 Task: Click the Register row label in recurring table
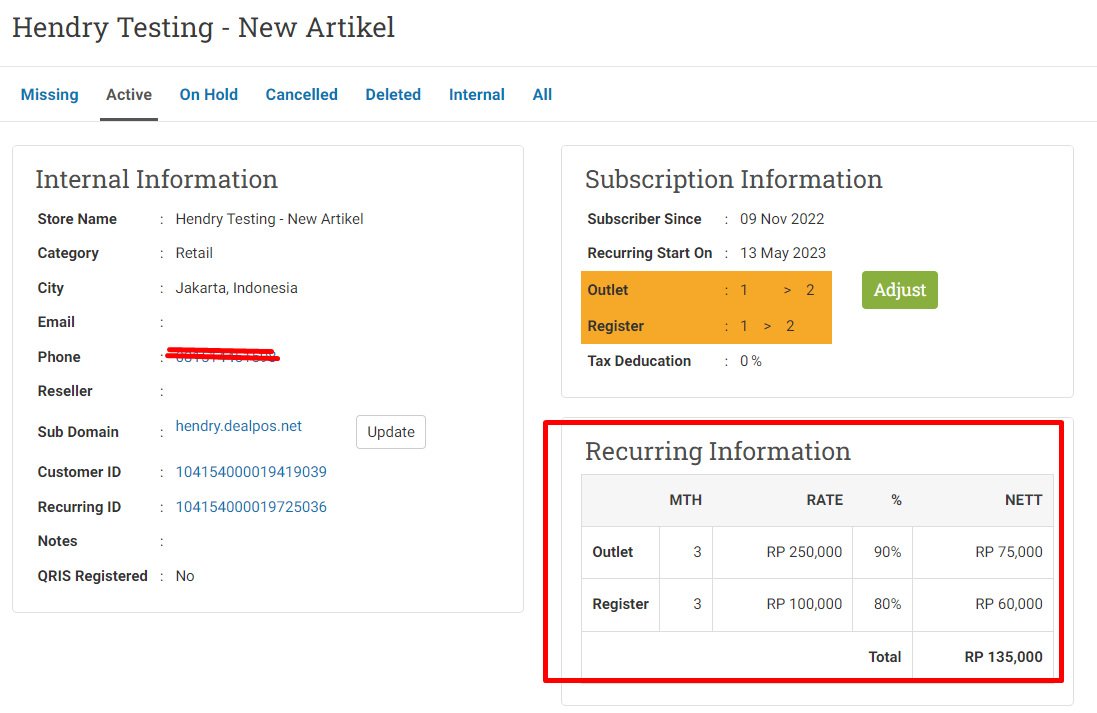[x=621, y=604]
